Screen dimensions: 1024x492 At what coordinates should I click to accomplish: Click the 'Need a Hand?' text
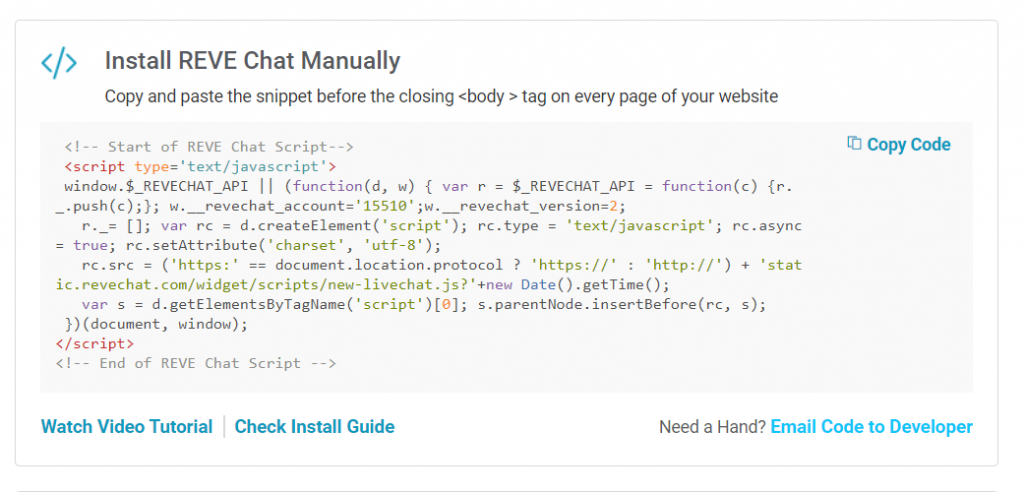[712, 427]
